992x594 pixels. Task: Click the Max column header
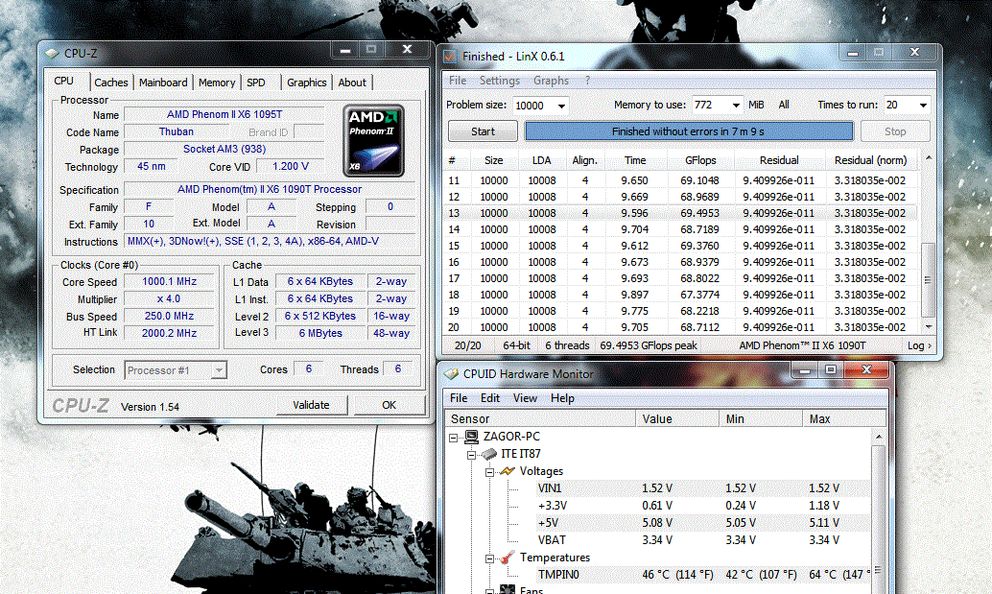(x=845, y=419)
